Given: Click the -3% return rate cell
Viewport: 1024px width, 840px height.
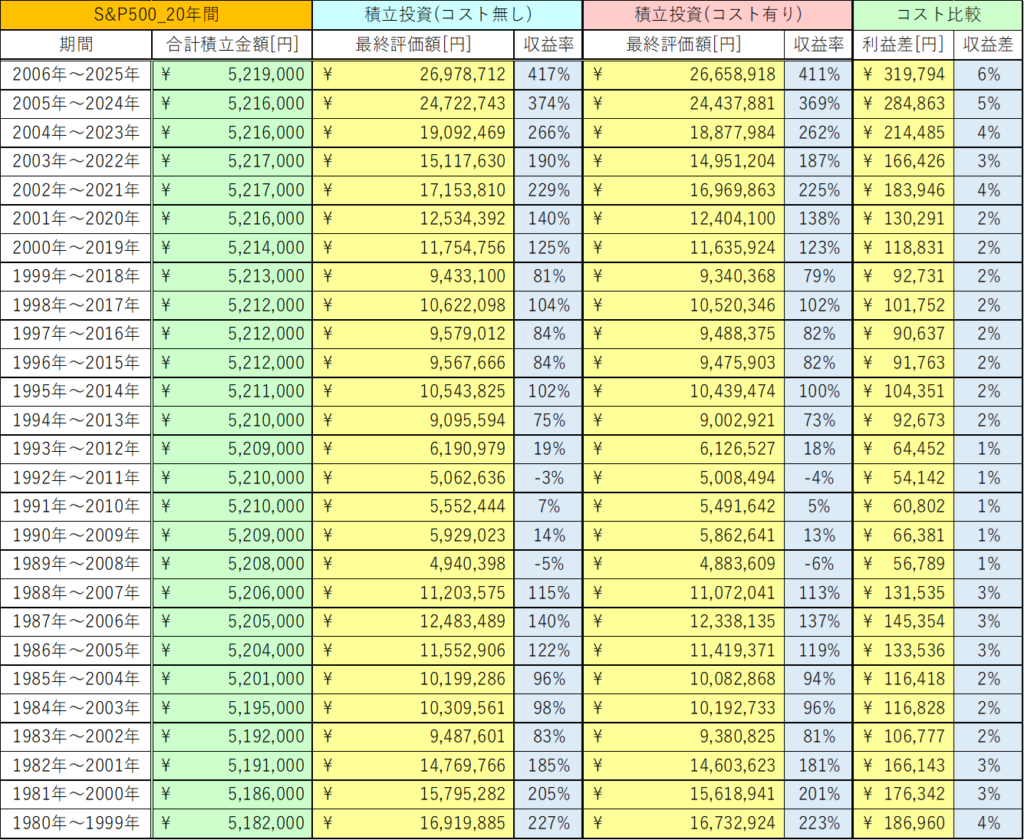Looking at the screenshot, I should tap(548, 478).
